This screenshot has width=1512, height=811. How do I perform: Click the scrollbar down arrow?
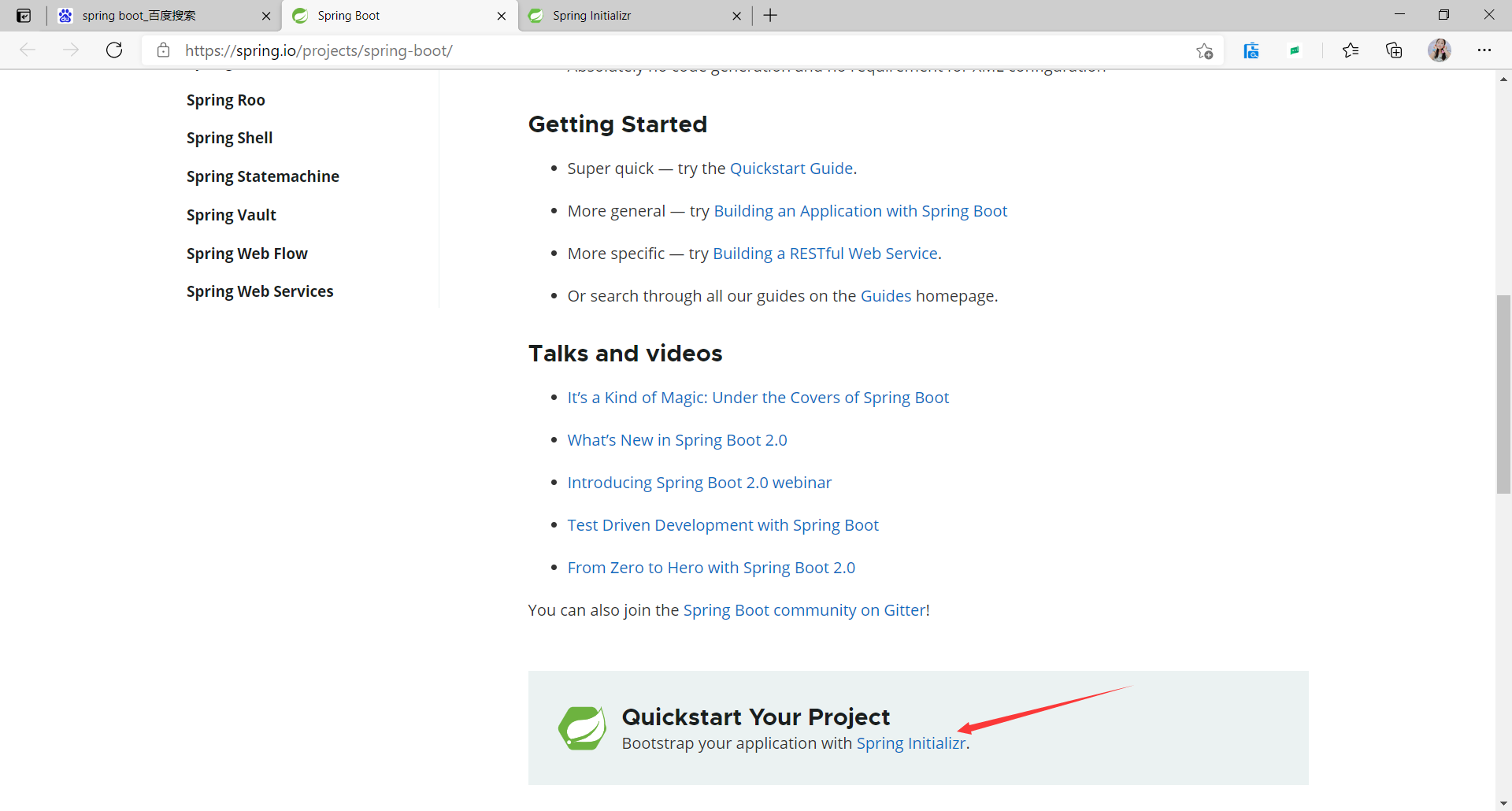coord(1503,803)
